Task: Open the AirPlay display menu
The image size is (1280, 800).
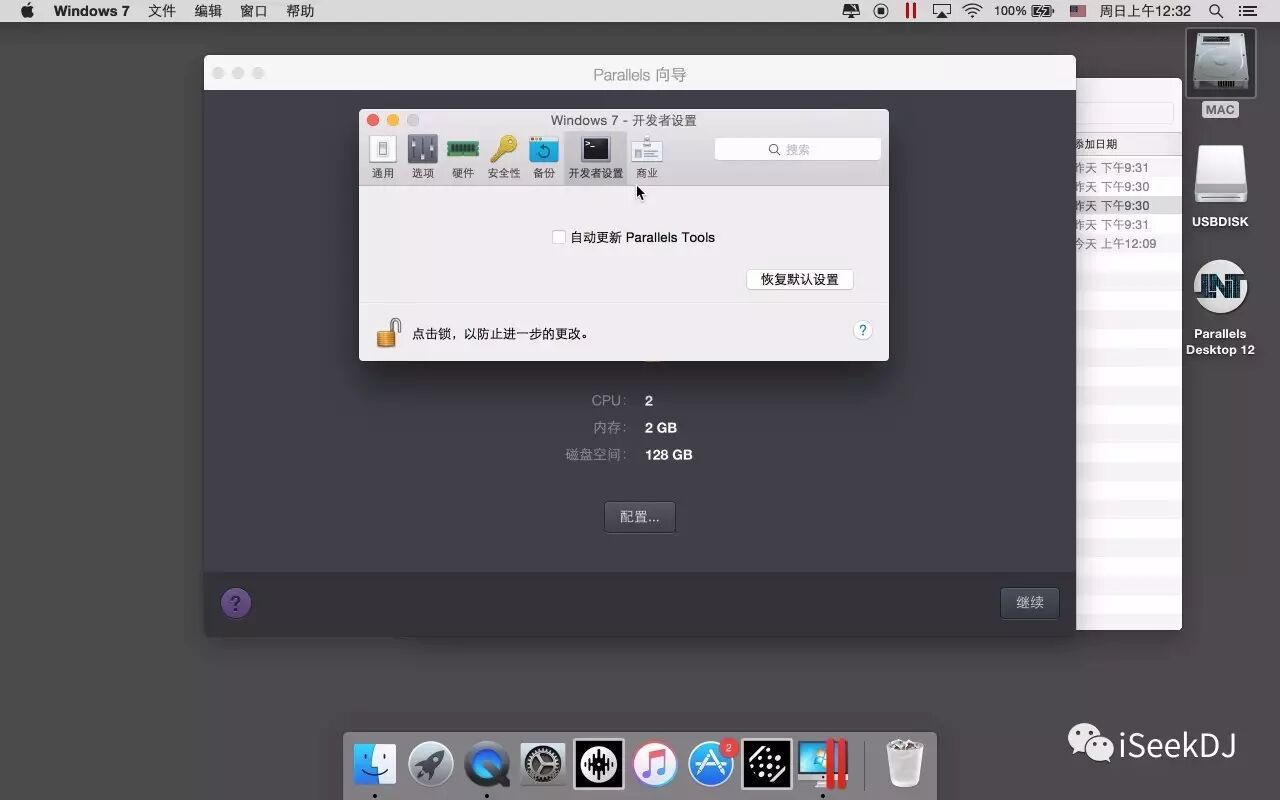Action: (x=942, y=11)
